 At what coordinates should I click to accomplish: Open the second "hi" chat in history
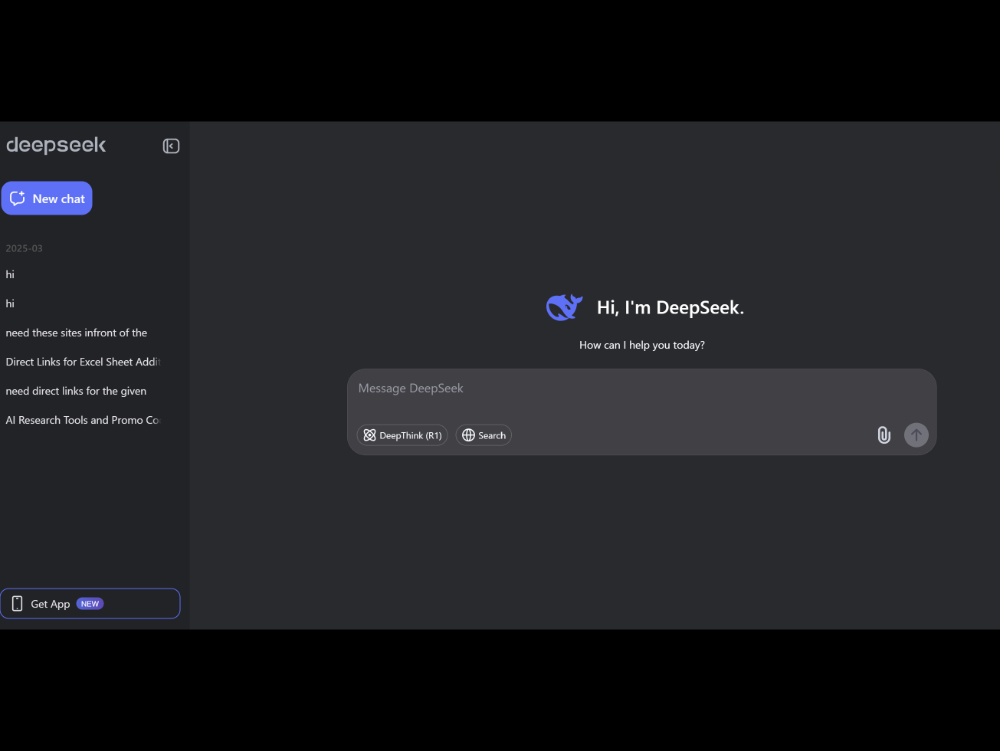(10, 303)
